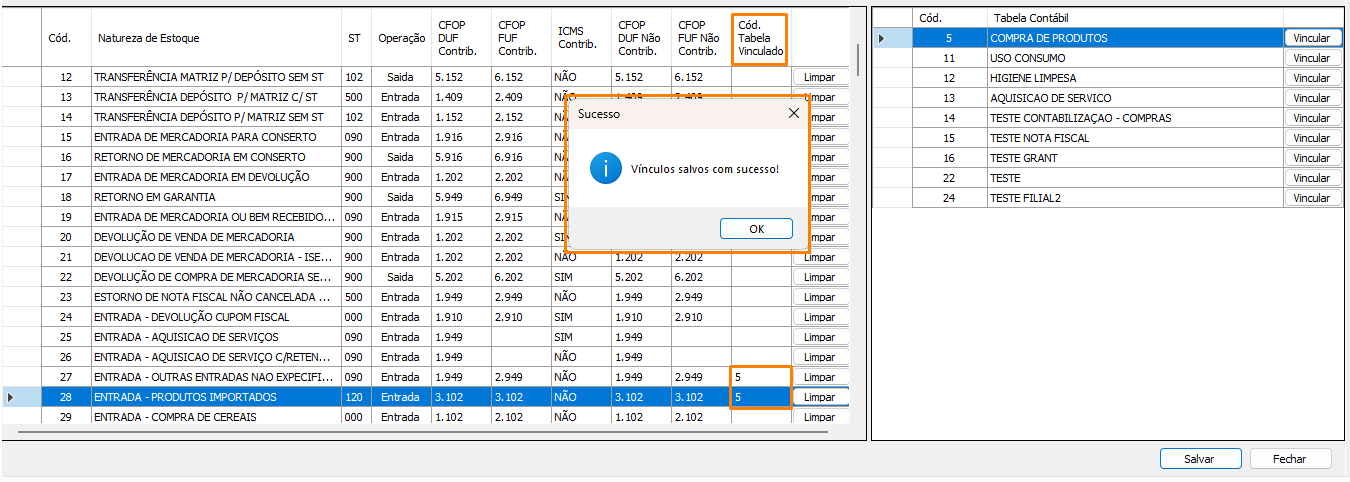Vincular the TESTE NOTA FISCAL table
This screenshot has width=1350, height=482.
point(1312,138)
